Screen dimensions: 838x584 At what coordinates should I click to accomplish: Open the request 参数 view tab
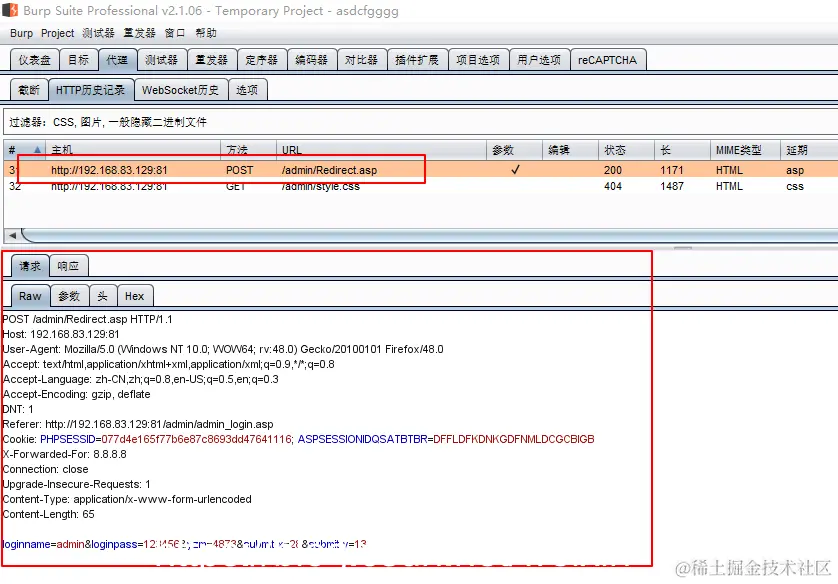click(69, 295)
